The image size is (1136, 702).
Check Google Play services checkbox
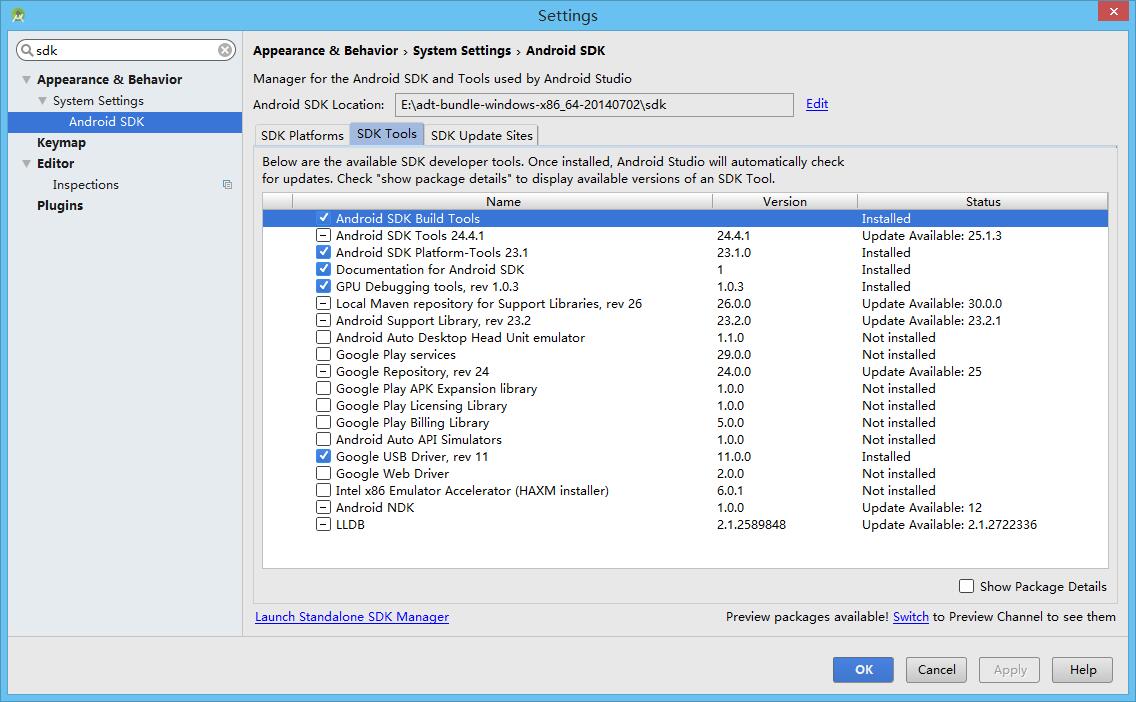323,354
